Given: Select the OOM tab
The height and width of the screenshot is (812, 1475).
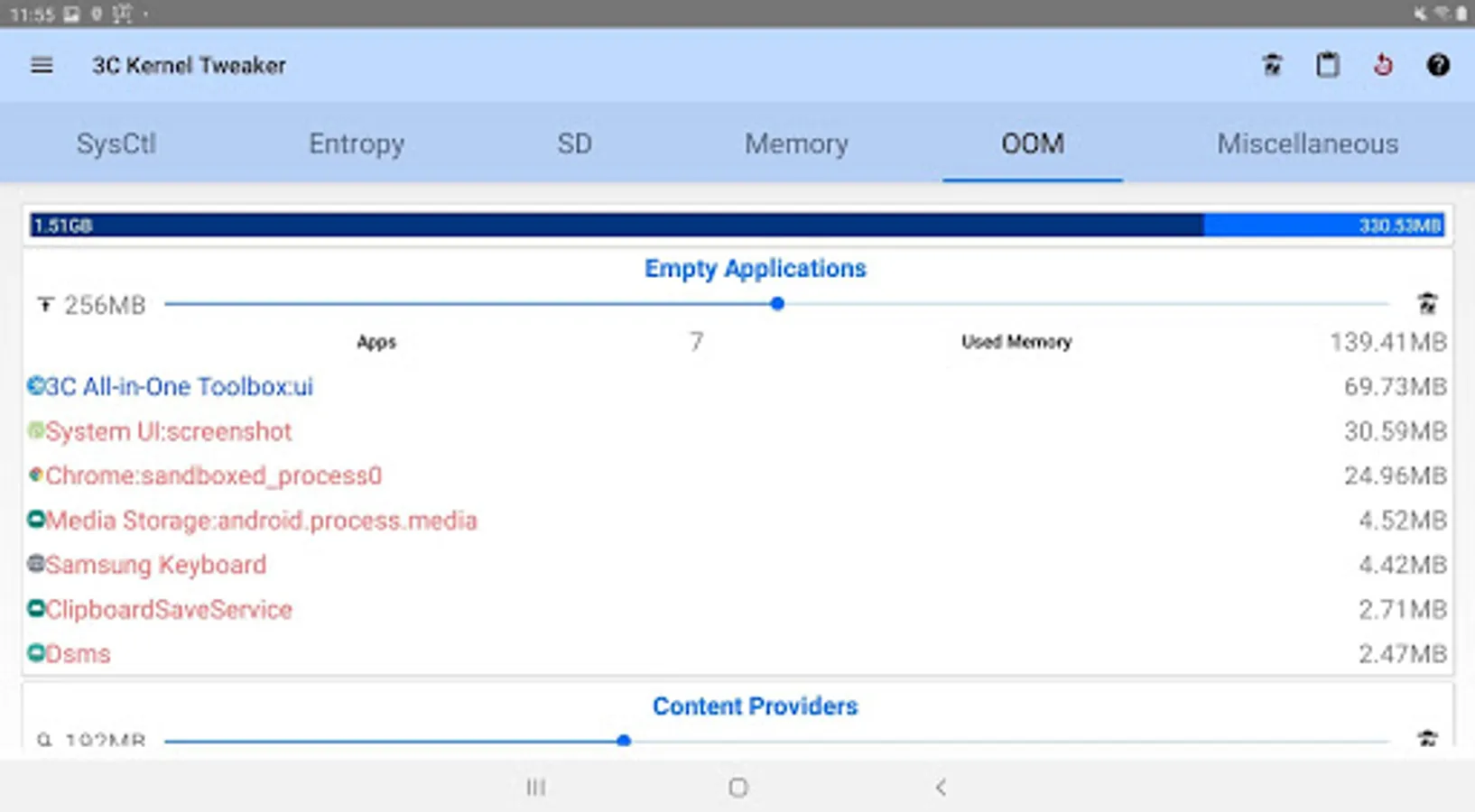Looking at the screenshot, I should (x=1033, y=143).
